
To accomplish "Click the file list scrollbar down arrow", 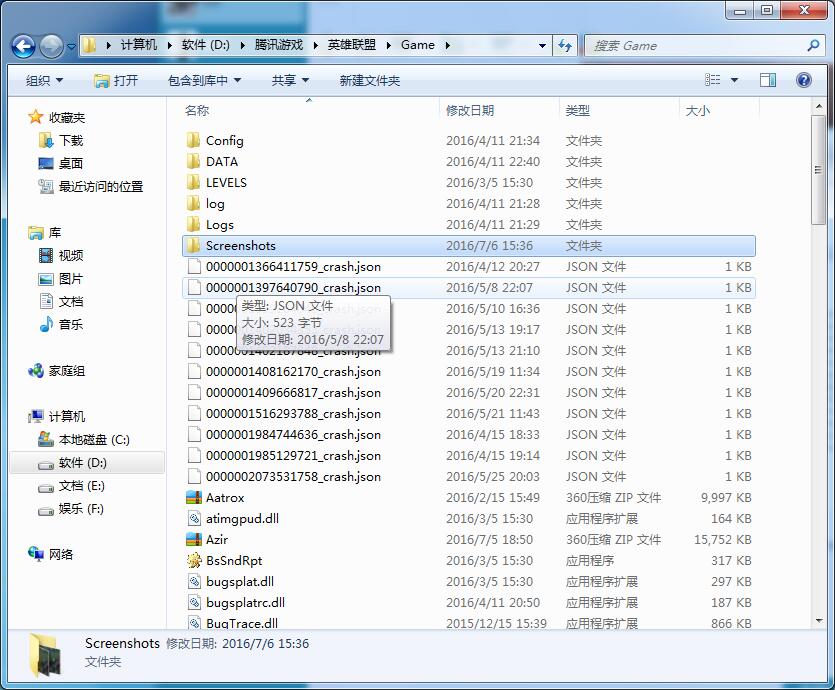I will [x=818, y=621].
